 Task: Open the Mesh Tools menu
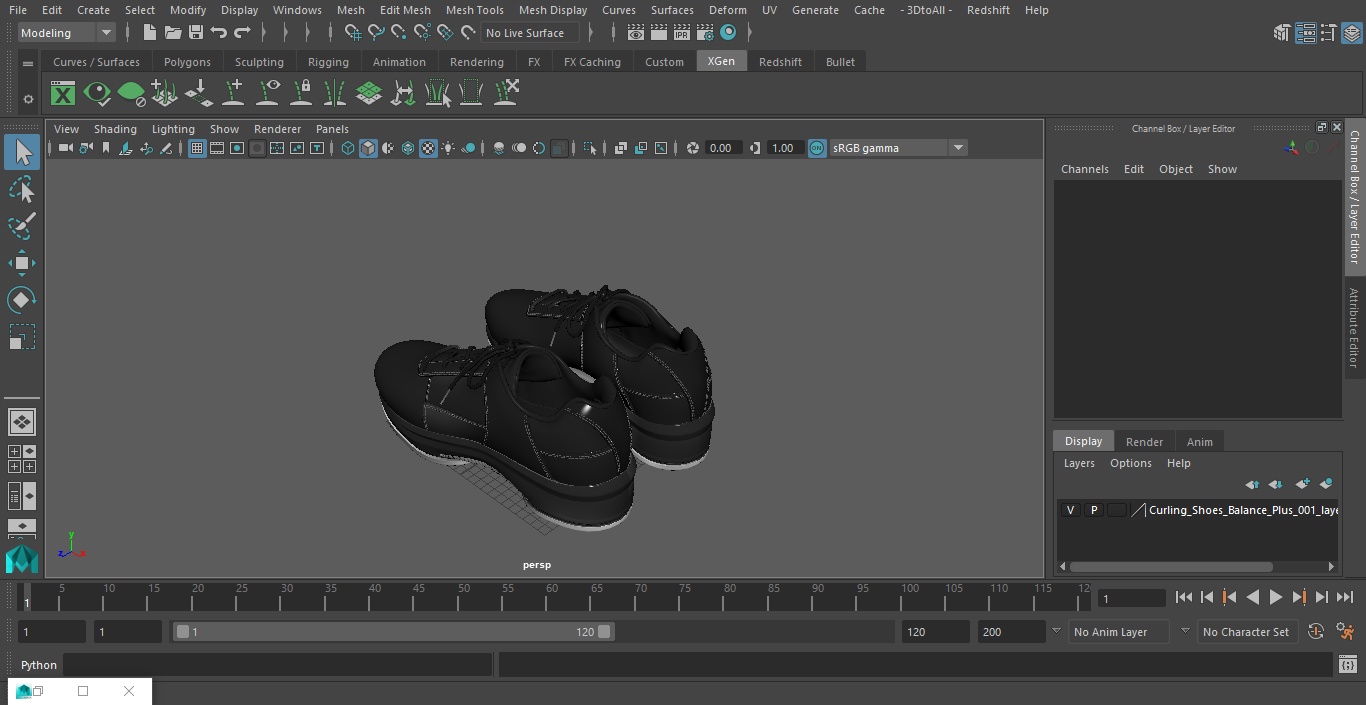(474, 10)
